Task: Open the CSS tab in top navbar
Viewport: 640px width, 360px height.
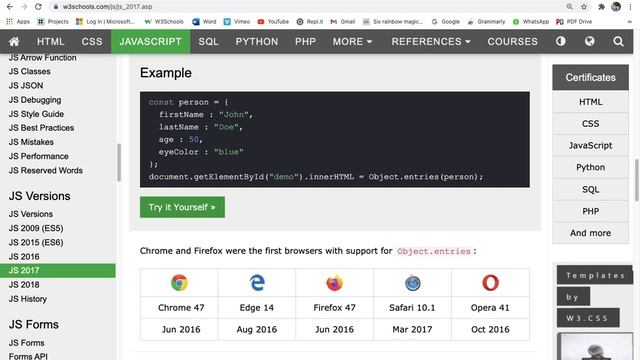Action: pyautogui.click(x=92, y=41)
